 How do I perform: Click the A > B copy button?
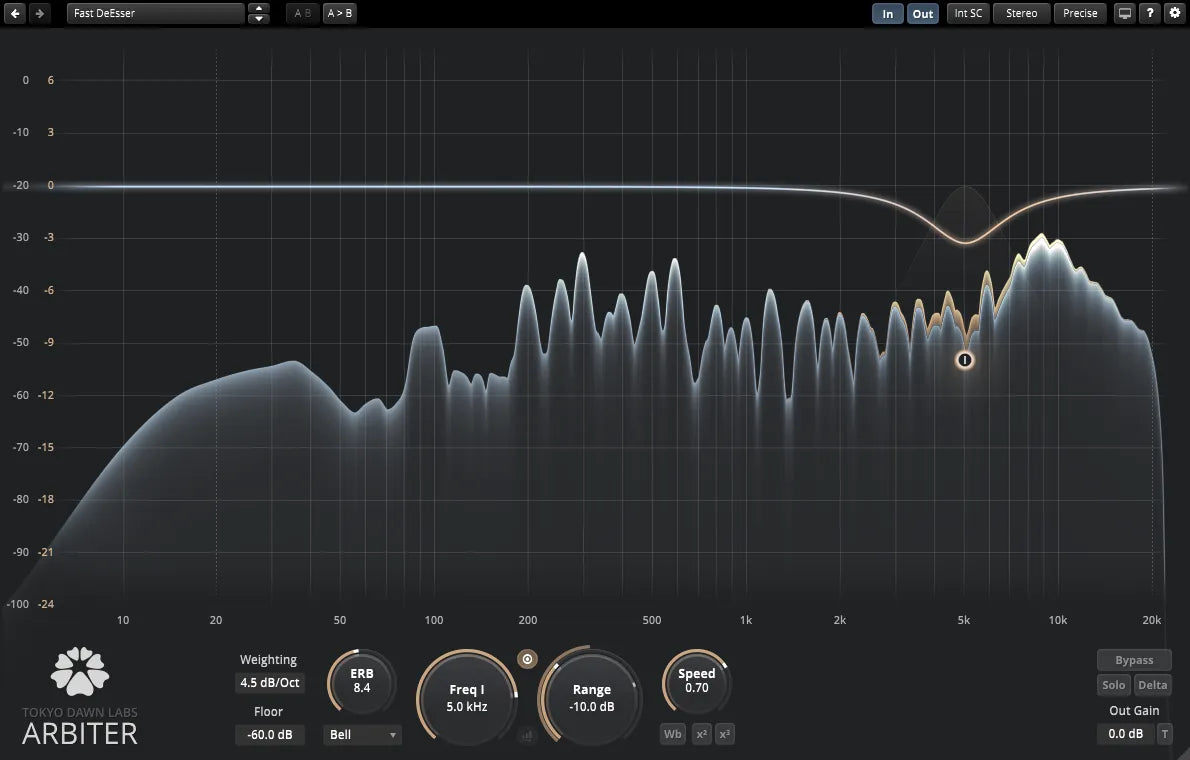340,13
